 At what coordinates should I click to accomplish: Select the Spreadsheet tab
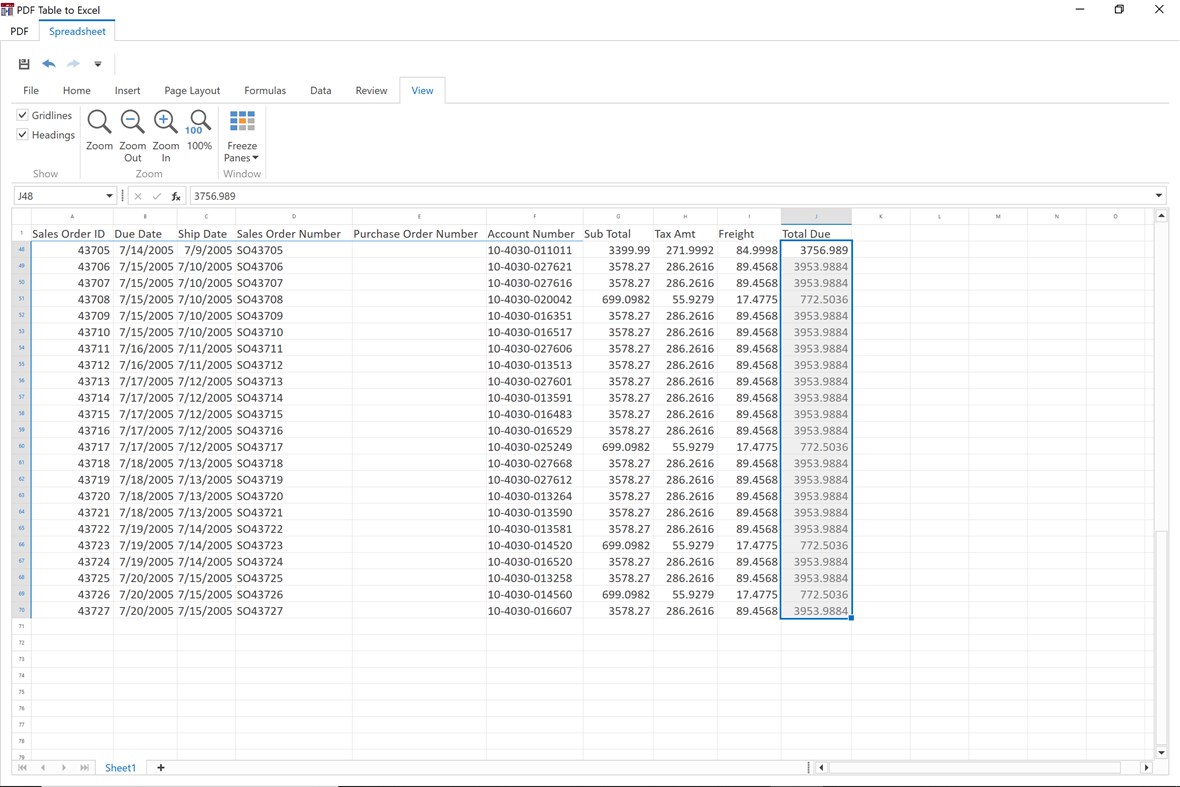78,32
